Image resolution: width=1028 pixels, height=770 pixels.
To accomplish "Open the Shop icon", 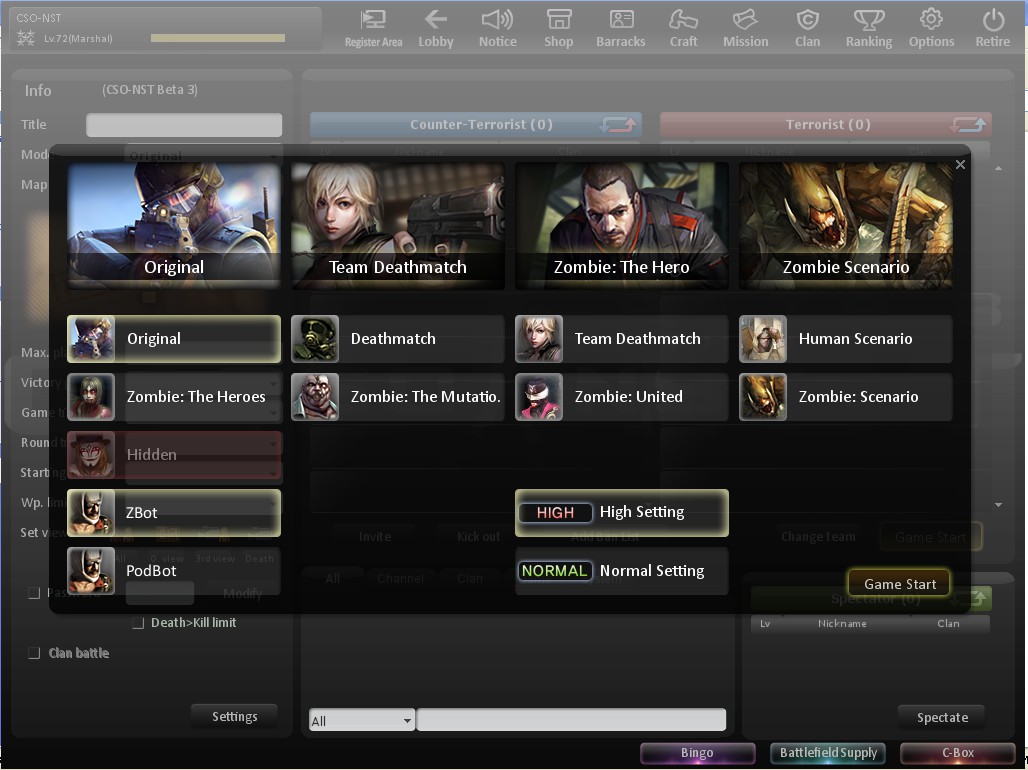I will coord(559,28).
